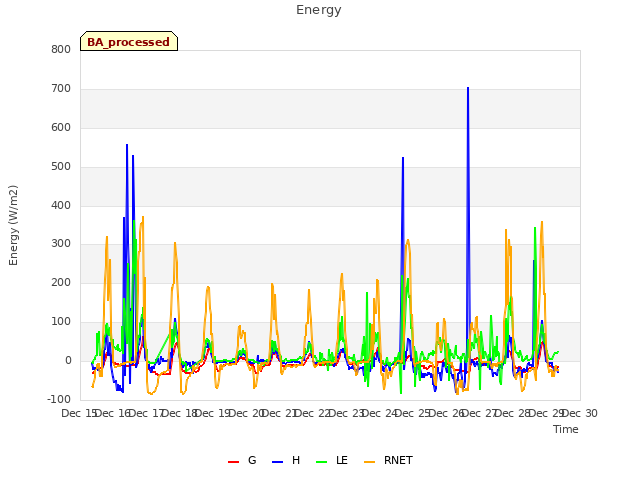Click the 600 y-axis label

pyautogui.click(x=61, y=128)
